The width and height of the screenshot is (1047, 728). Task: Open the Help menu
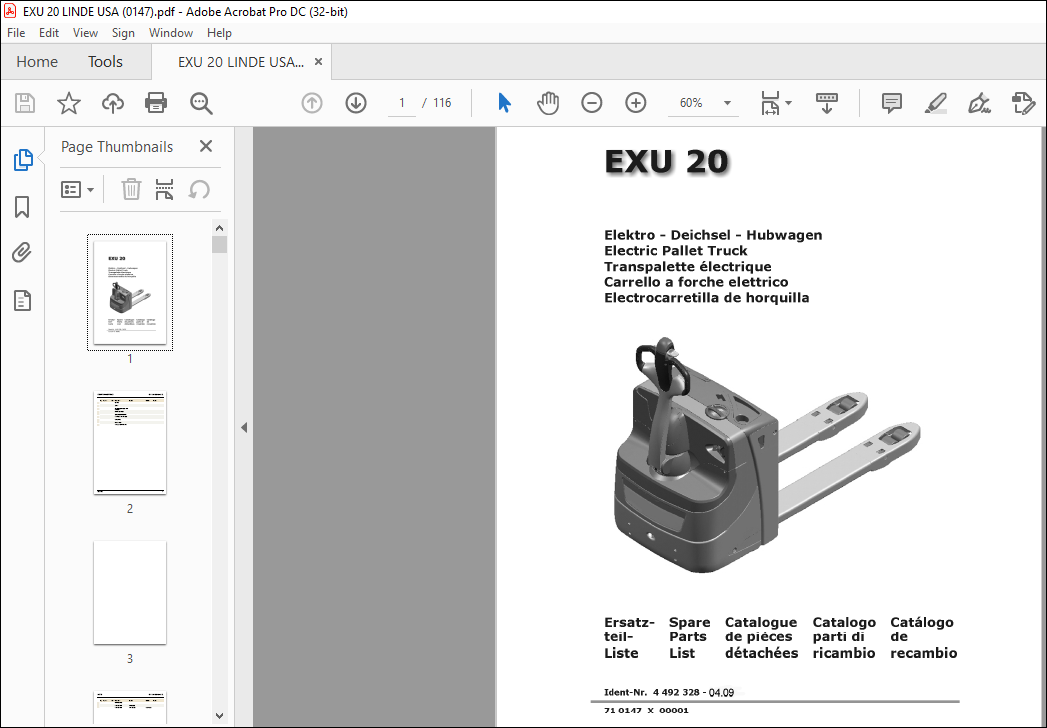click(219, 33)
